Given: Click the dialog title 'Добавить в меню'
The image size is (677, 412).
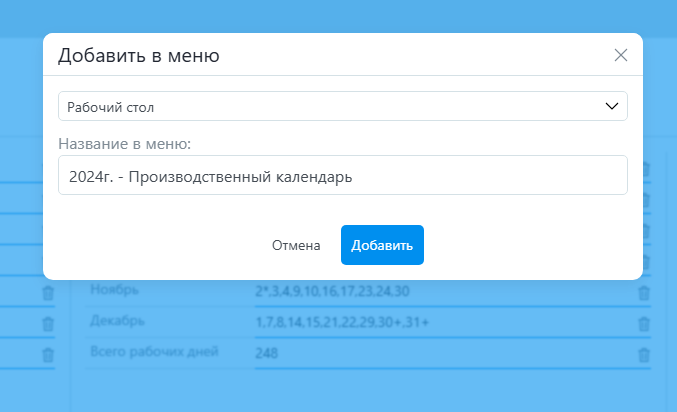Looking at the screenshot, I should point(139,55).
